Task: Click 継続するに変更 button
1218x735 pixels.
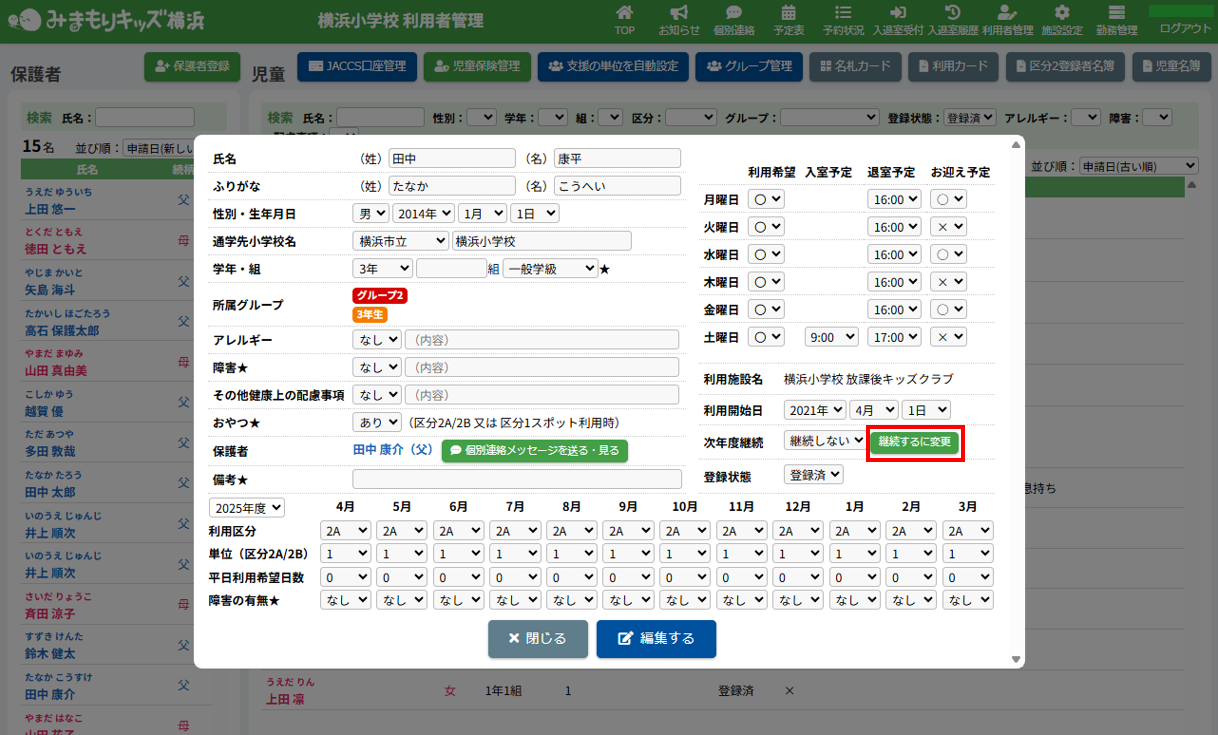Action: [915, 441]
